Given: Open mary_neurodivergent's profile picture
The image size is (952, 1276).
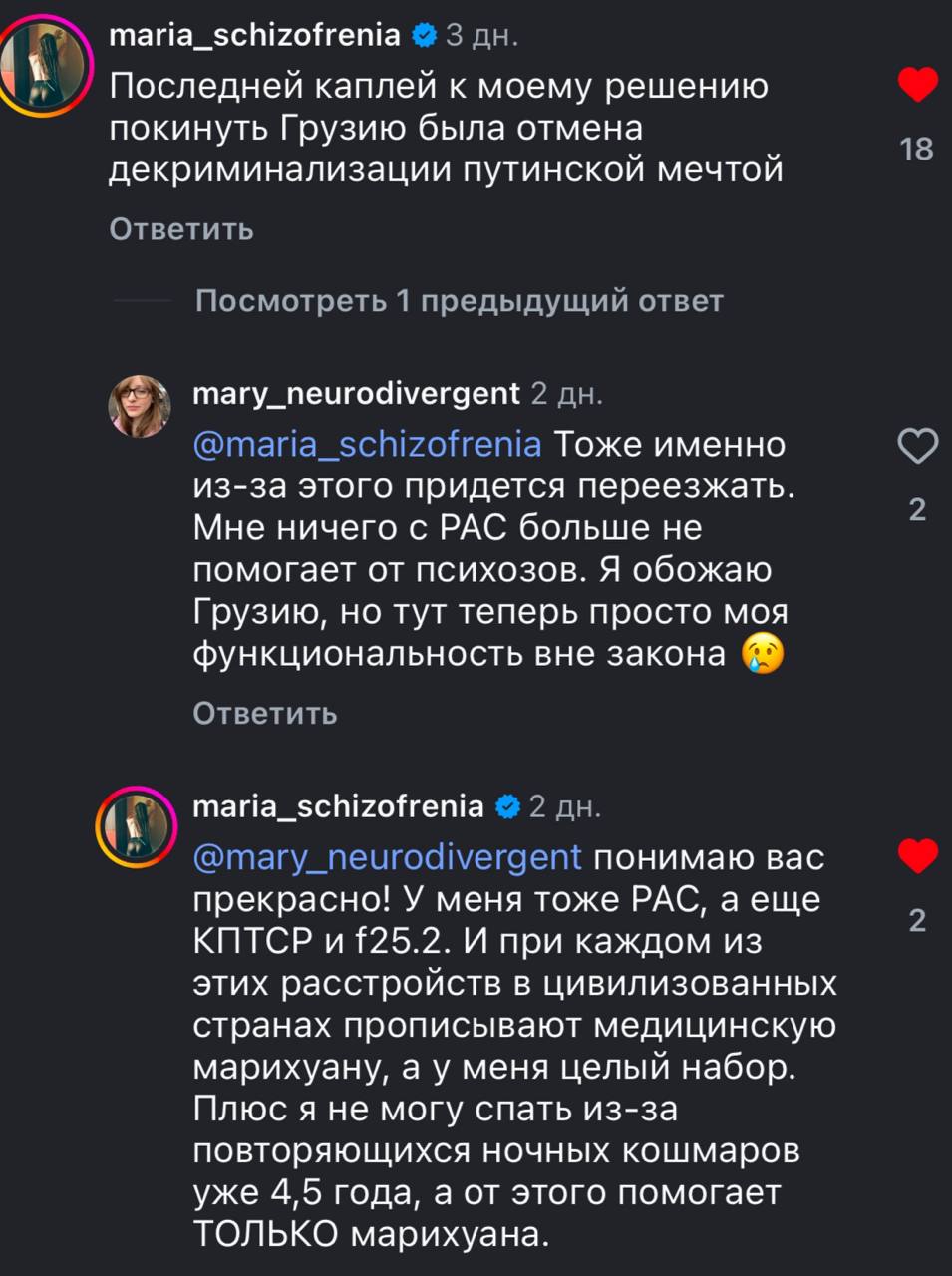Looking at the screenshot, I should tap(140, 406).
